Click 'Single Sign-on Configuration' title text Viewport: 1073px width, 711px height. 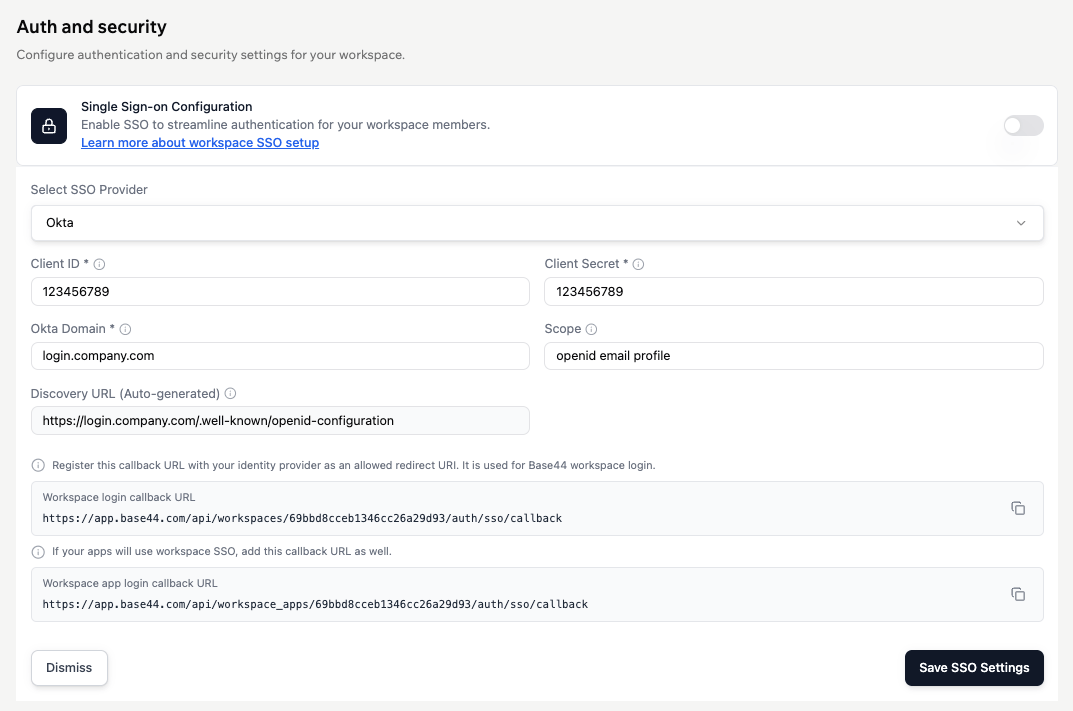click(166, 107)
